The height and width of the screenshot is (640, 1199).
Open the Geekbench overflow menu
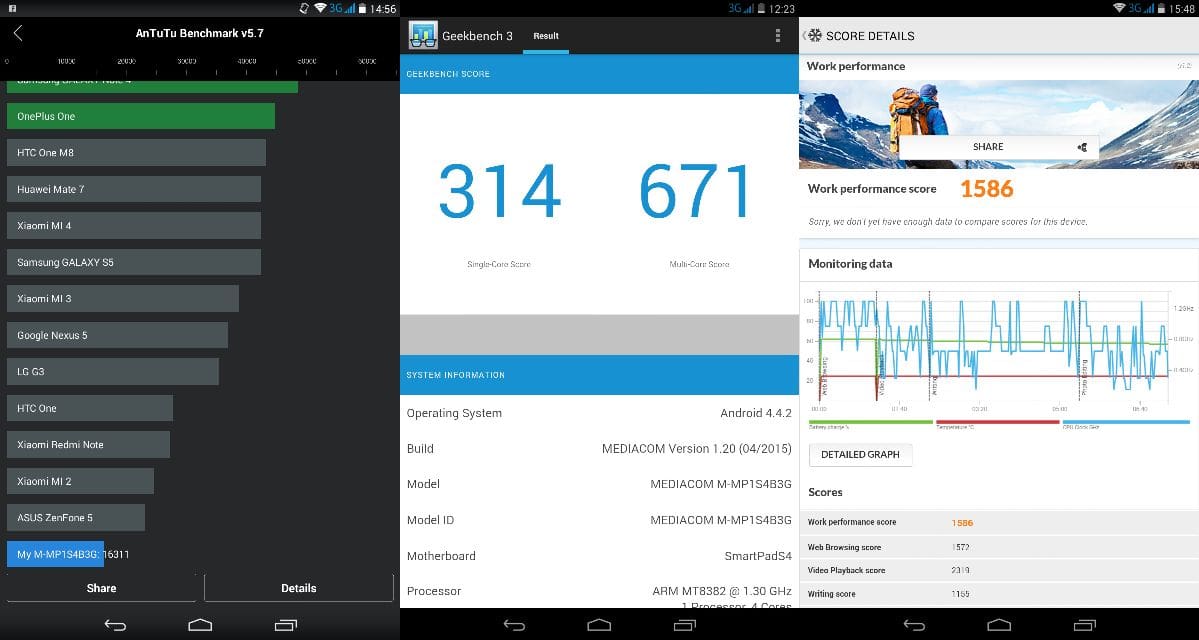tap(778, 36)
